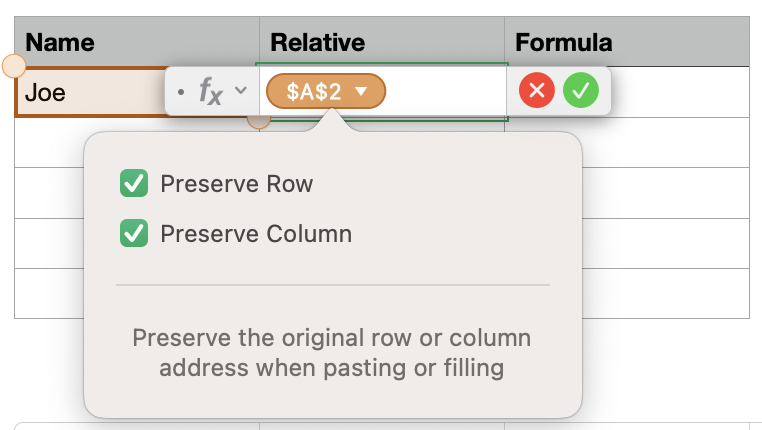Expand the chevron next to fx

240,92
